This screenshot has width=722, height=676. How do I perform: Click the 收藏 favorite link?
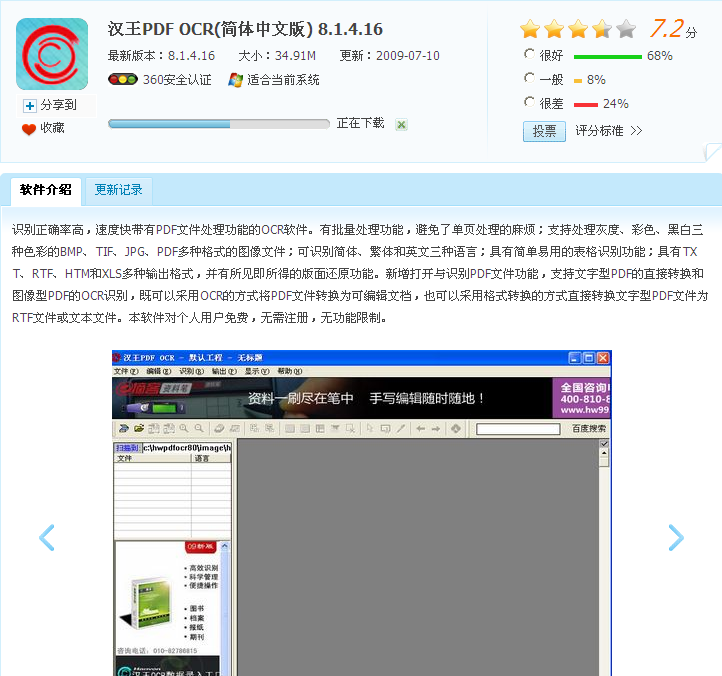(52, 129)
